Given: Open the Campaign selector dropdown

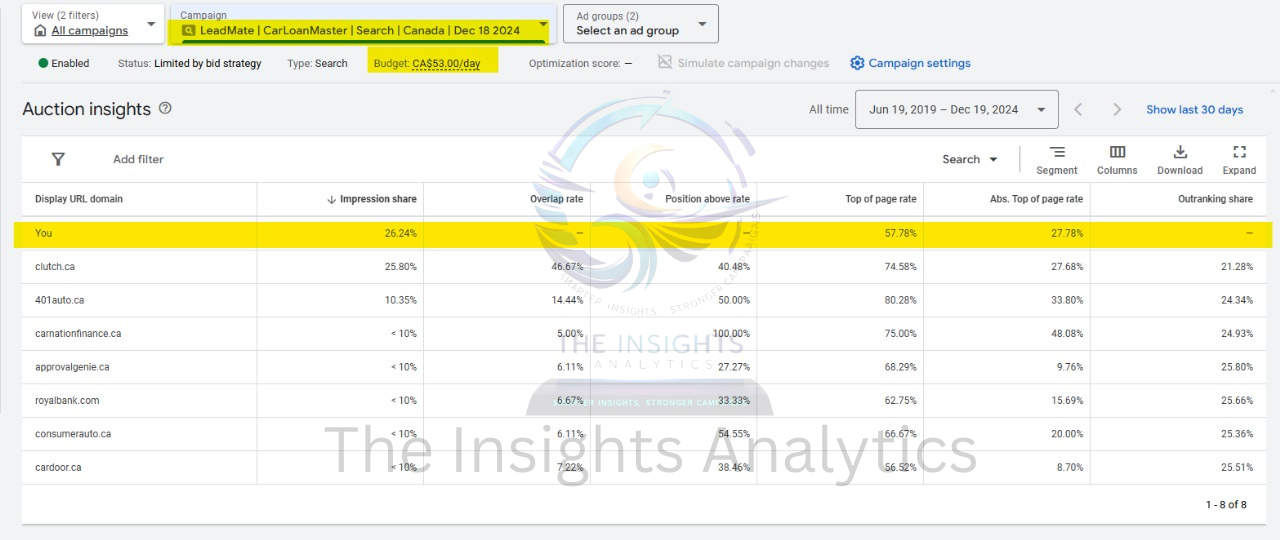Looking at the screenshot, I should pyautogui.click(x=363, y=23).
